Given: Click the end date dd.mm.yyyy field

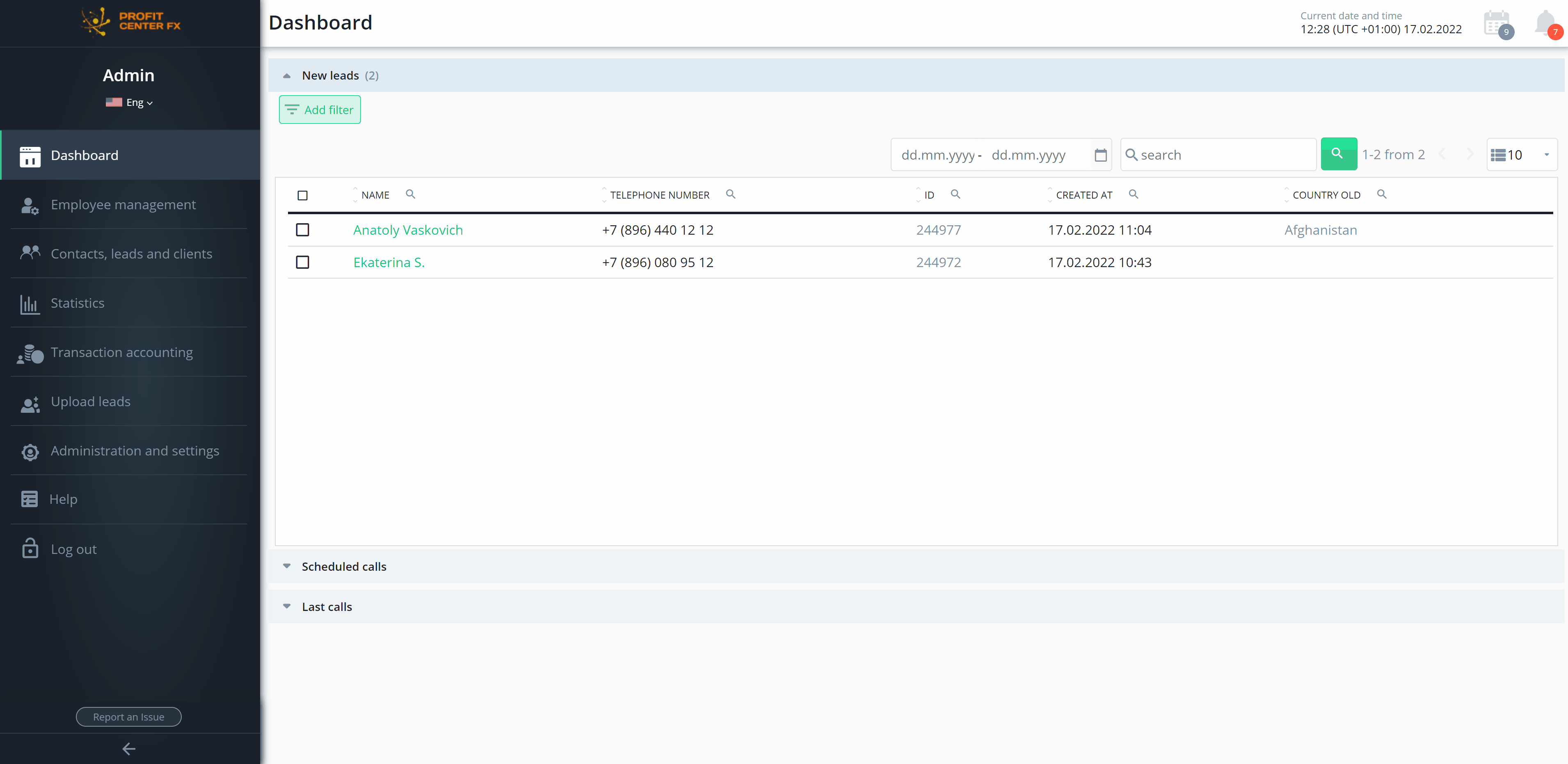Looking at the screenshot, I should point(1029,155).
